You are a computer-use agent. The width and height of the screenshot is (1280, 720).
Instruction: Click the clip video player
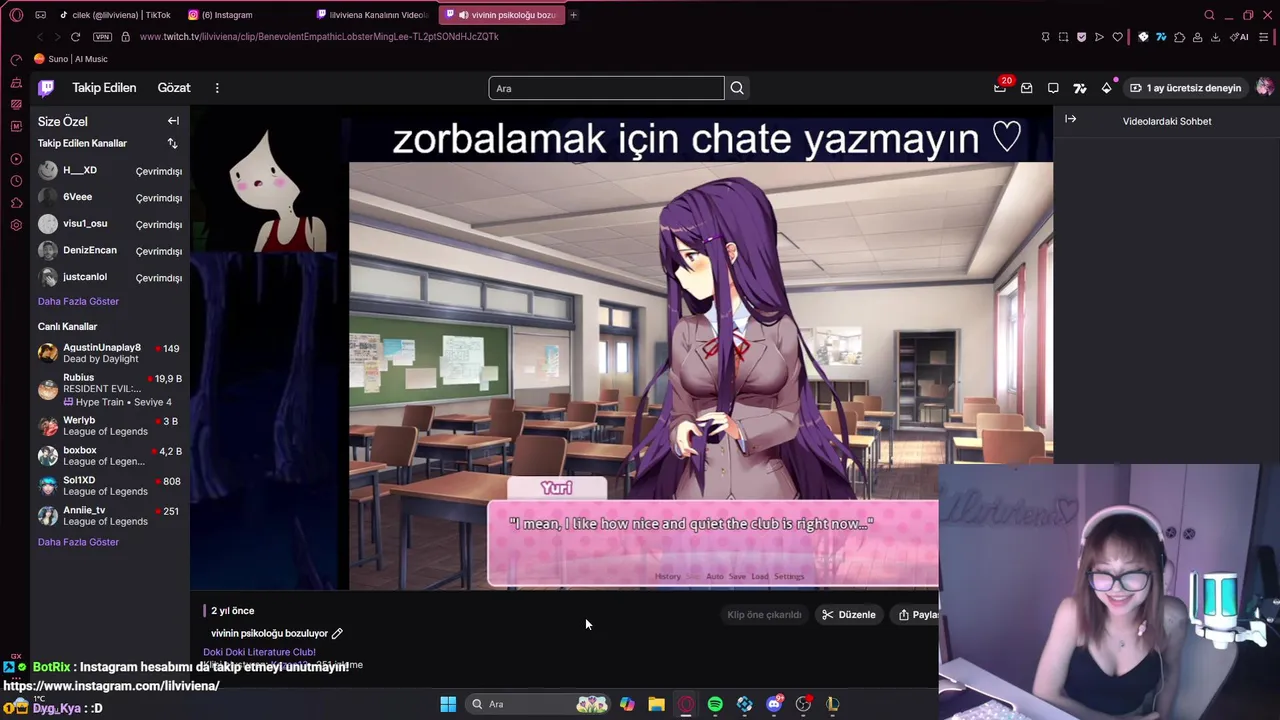click(620, 349)
